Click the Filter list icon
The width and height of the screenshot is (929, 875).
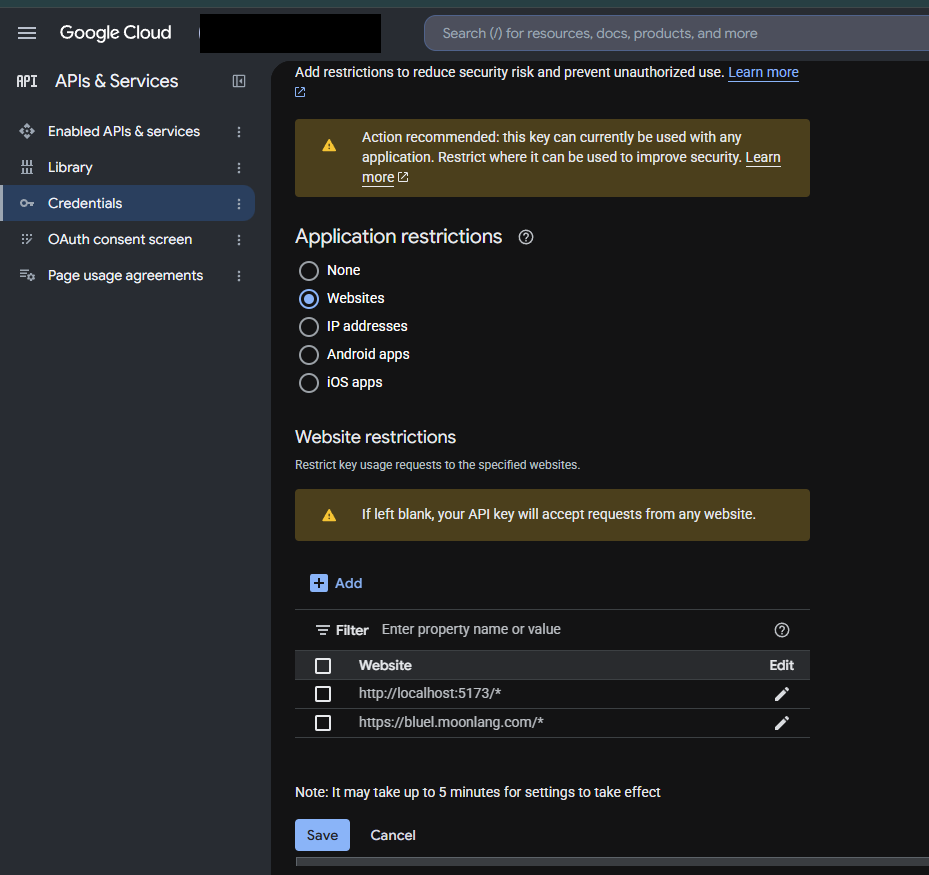coord(323,630)
